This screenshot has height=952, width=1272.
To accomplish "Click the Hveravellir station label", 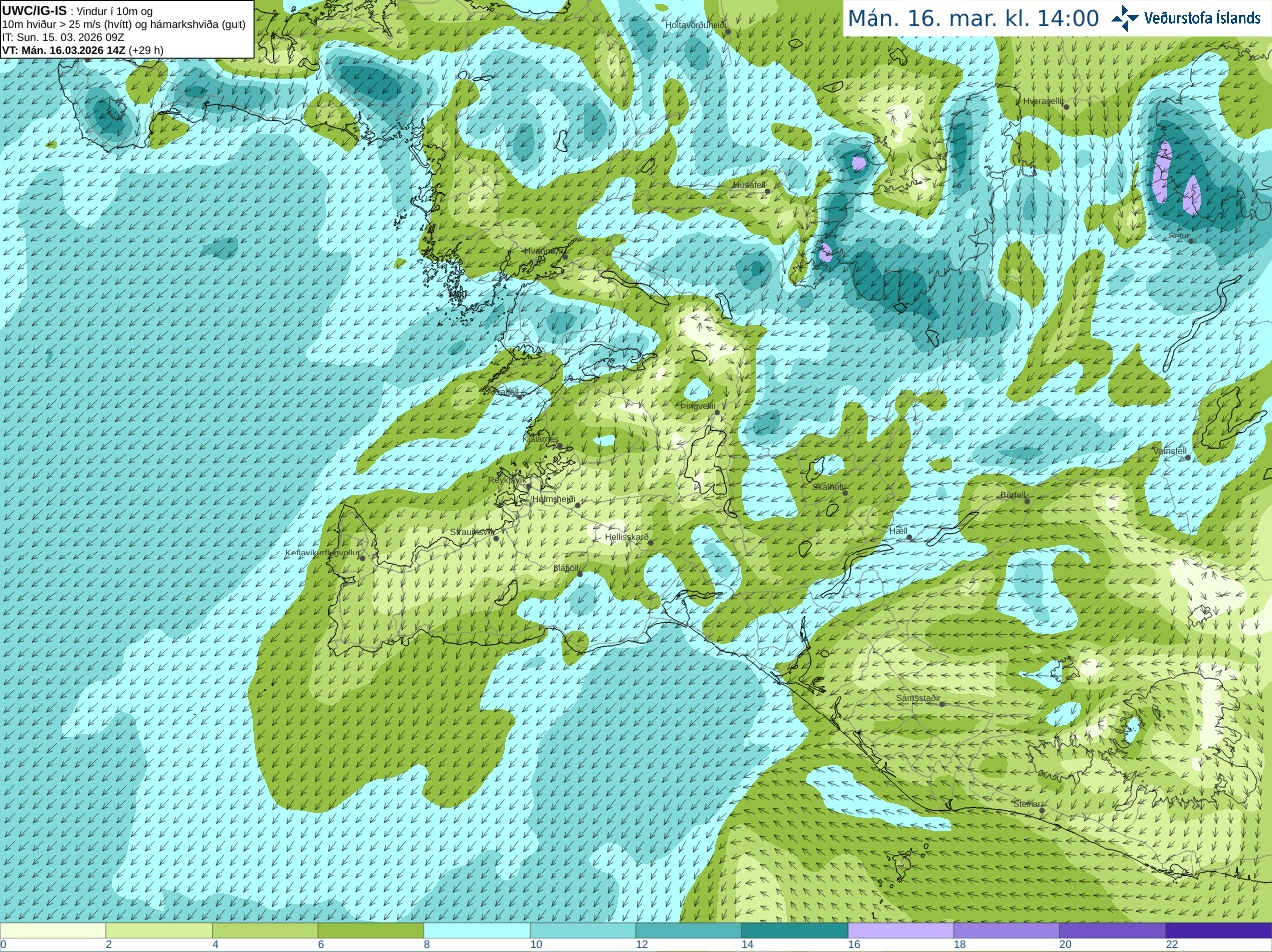I will [x=1043, y=101].
